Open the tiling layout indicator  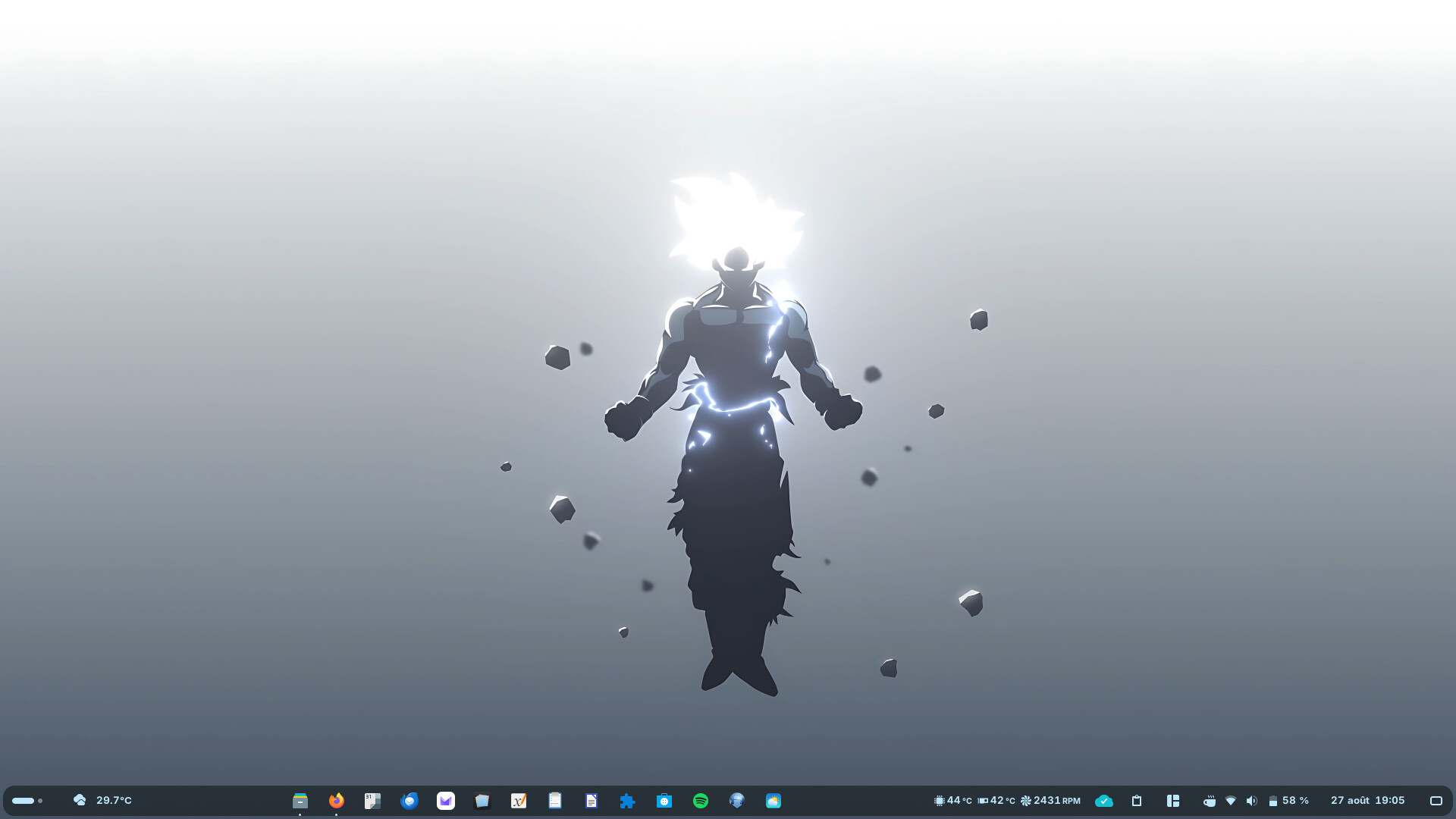1173,801
